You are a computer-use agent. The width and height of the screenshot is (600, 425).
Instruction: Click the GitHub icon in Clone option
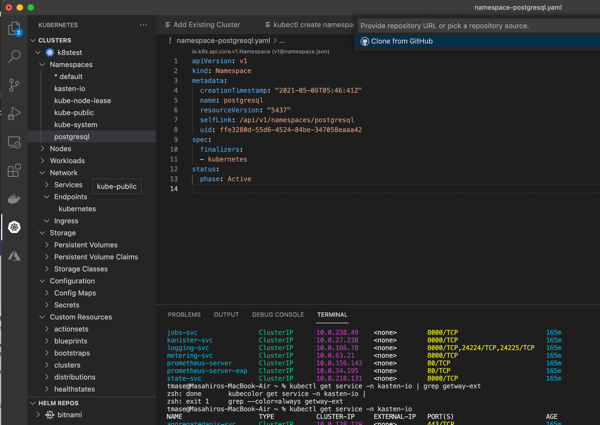tap(365, 41)
